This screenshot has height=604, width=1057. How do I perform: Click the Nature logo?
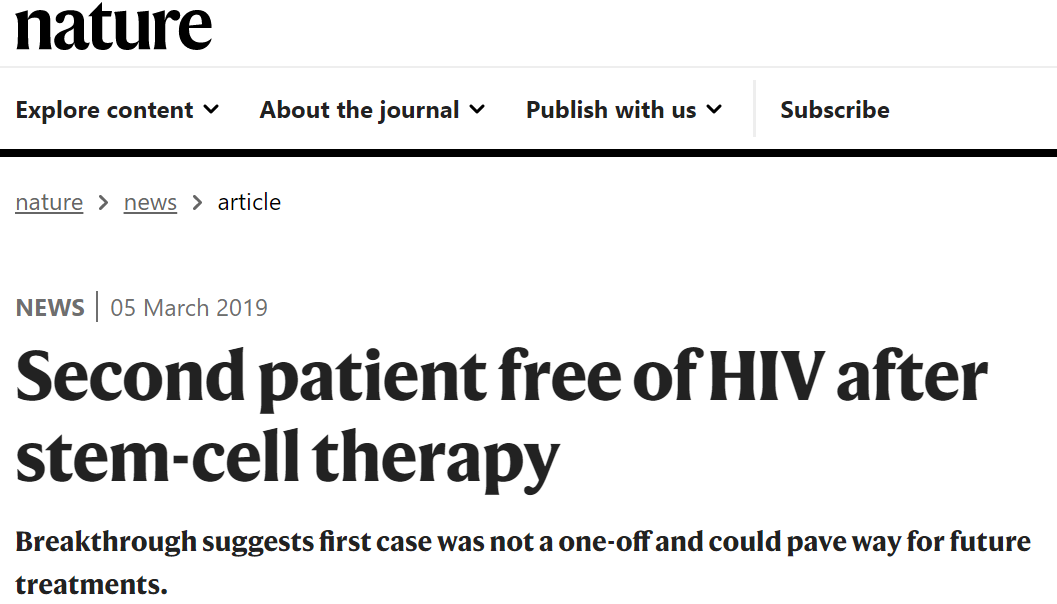[x=113, y=27]
